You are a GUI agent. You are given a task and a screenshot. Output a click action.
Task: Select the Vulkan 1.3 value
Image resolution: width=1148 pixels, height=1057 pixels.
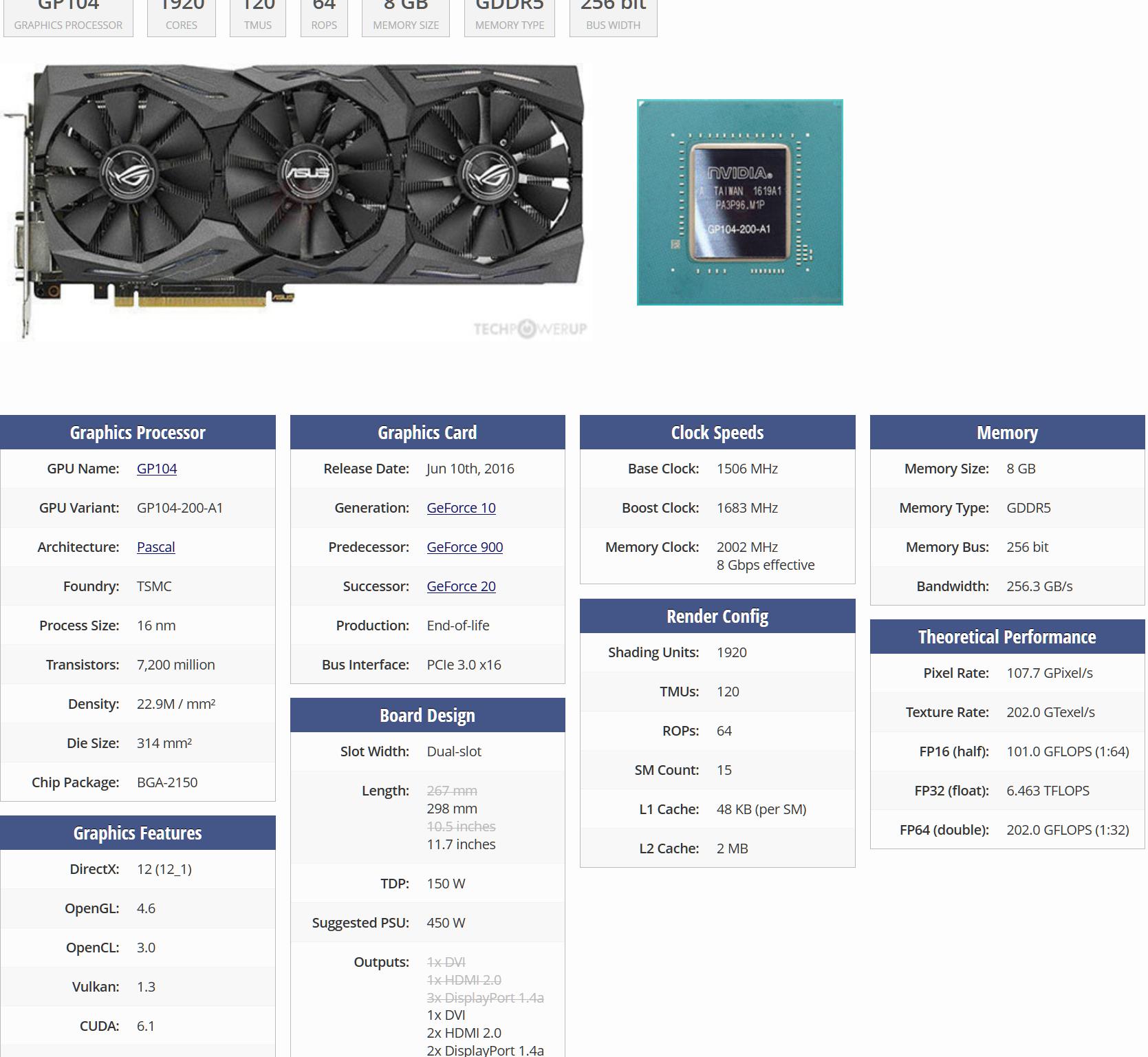click(146, 987)
